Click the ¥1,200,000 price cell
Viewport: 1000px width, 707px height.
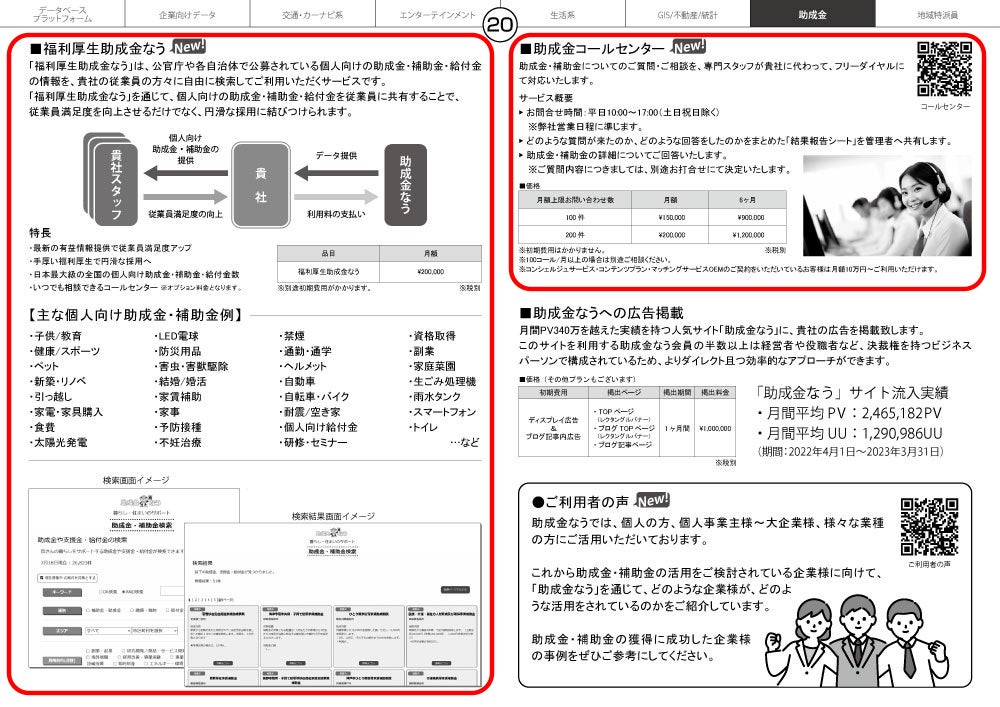pyautogui.click(x=747, y=235)
